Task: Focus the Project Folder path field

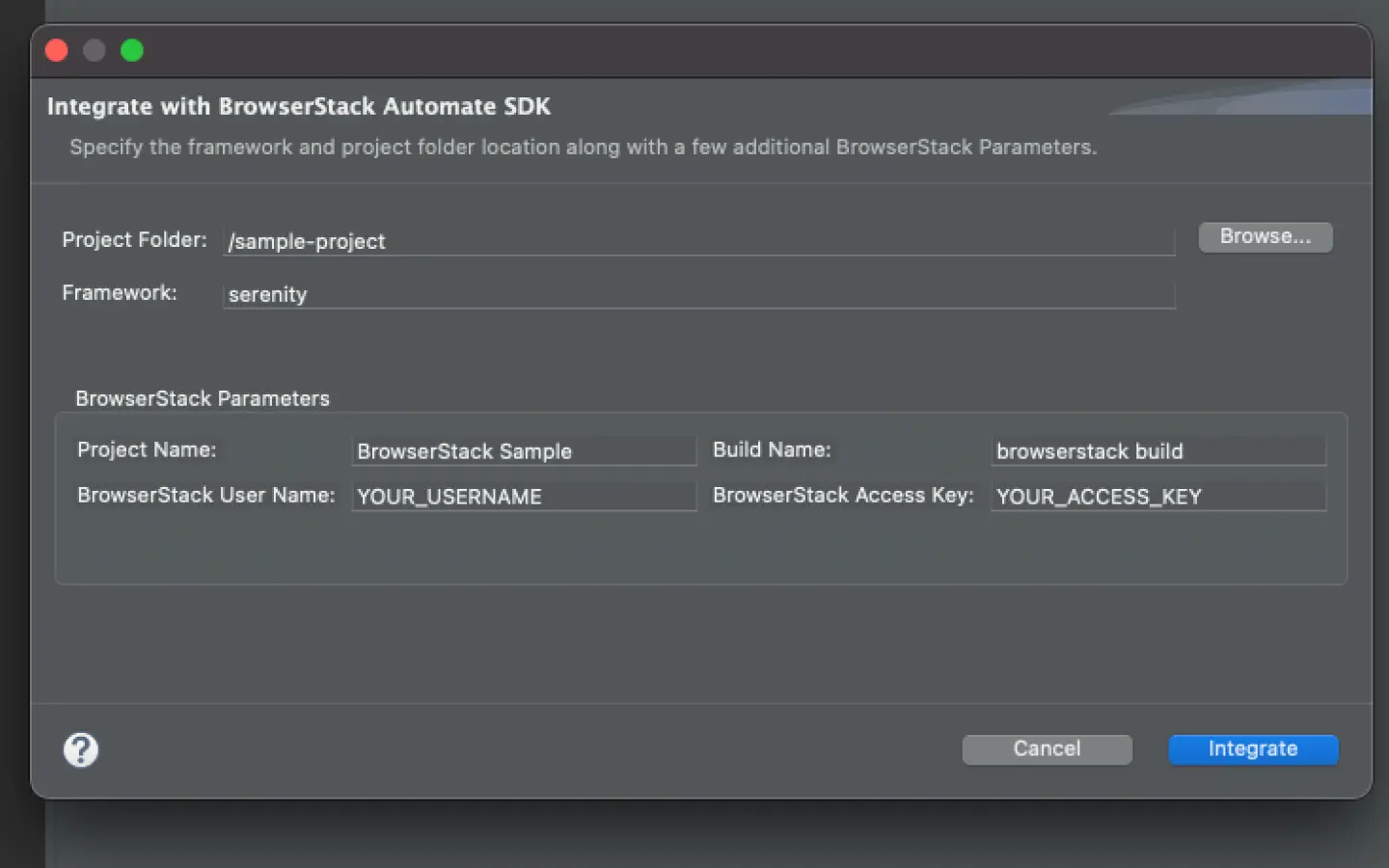Action: click(697, 241)
